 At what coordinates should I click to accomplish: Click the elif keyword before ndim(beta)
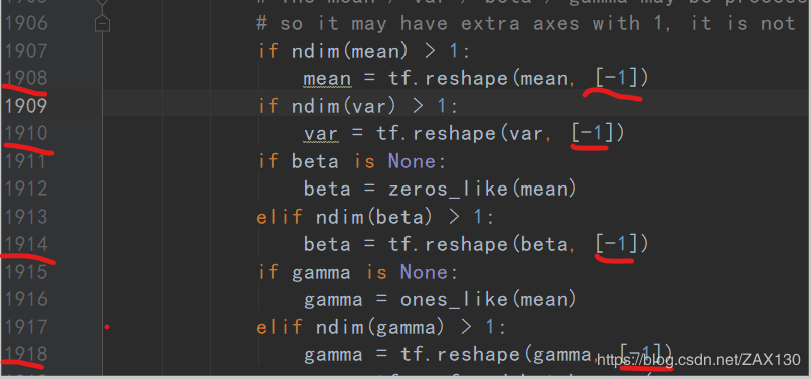[x=280, y=217]
